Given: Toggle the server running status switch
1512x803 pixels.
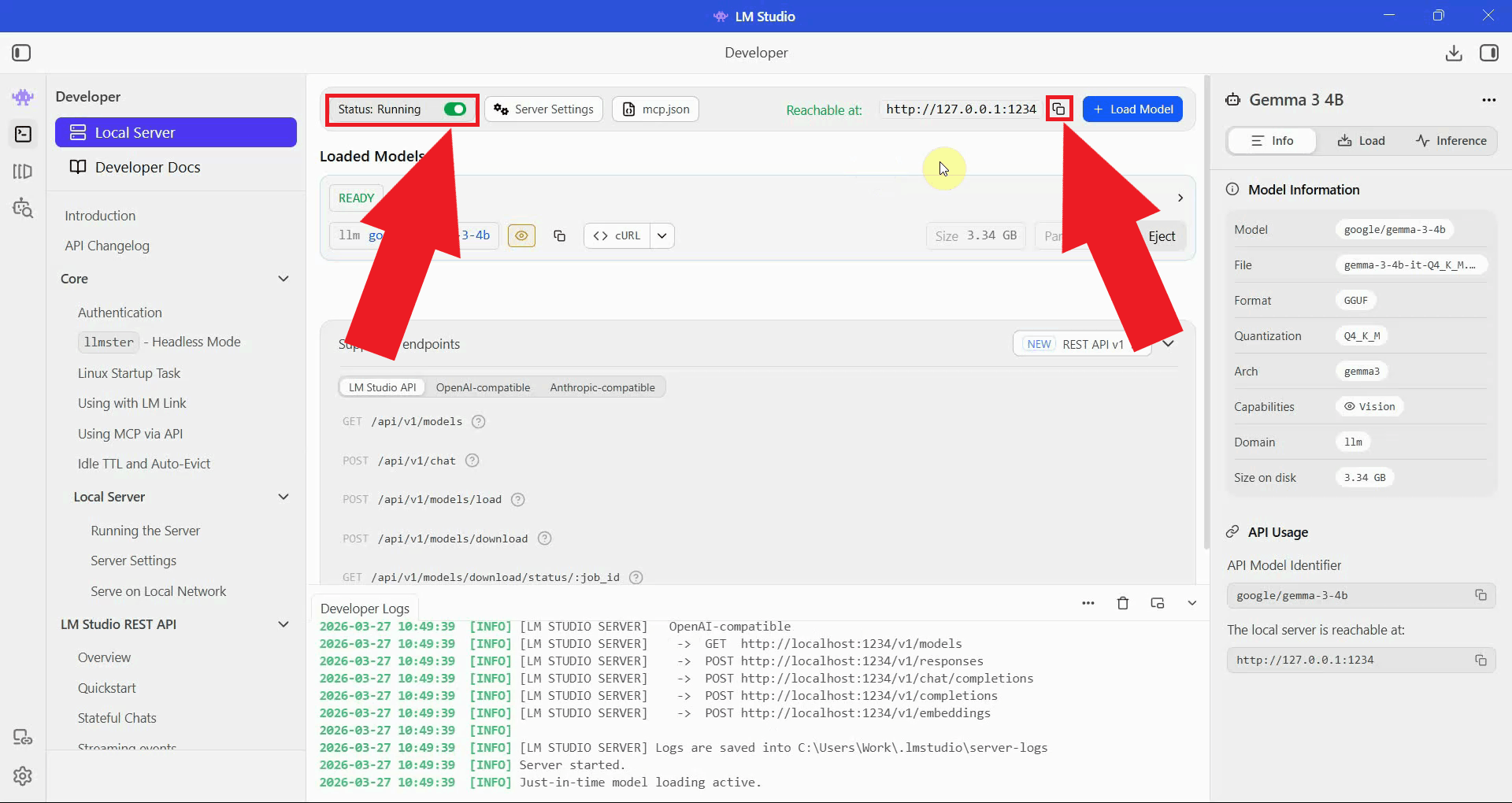Looking at the screenshot, I should click(x=454, y=109).
